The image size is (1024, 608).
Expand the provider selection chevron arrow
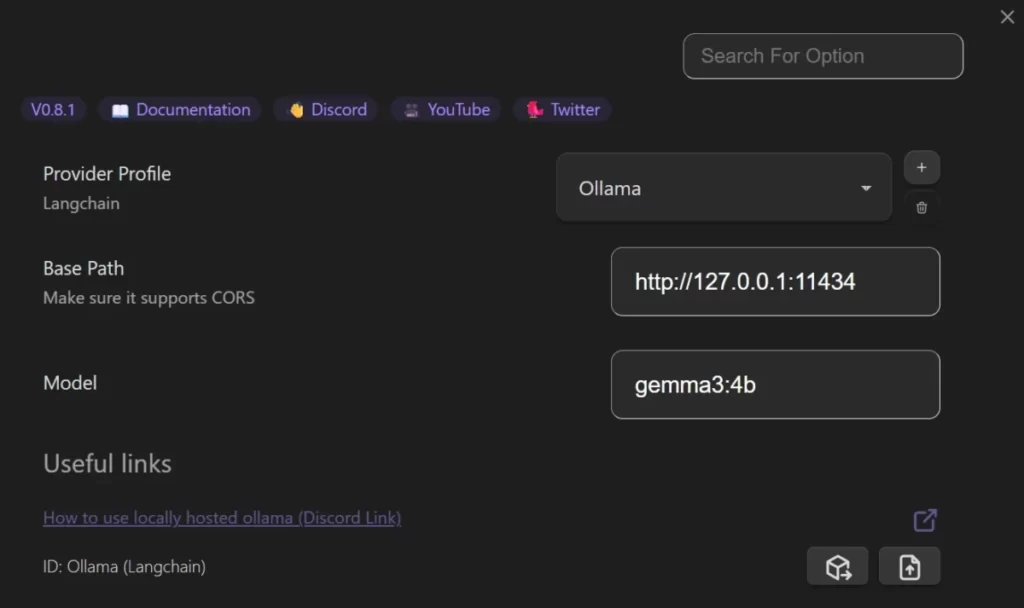click(x=865, y=187)
